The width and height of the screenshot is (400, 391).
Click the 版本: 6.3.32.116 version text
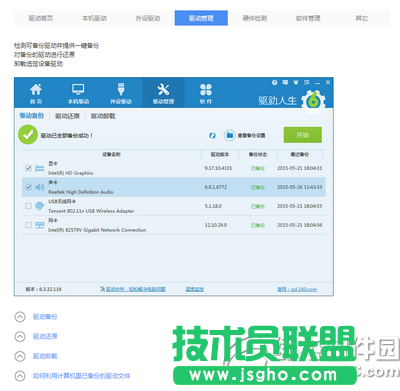pos(43,289)
